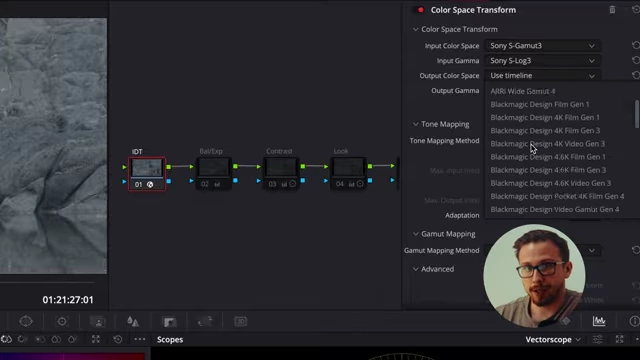Choose Blackmagic Design 4.6K Video Gen 3
The image size is (640, 360).
coord(551,183)
